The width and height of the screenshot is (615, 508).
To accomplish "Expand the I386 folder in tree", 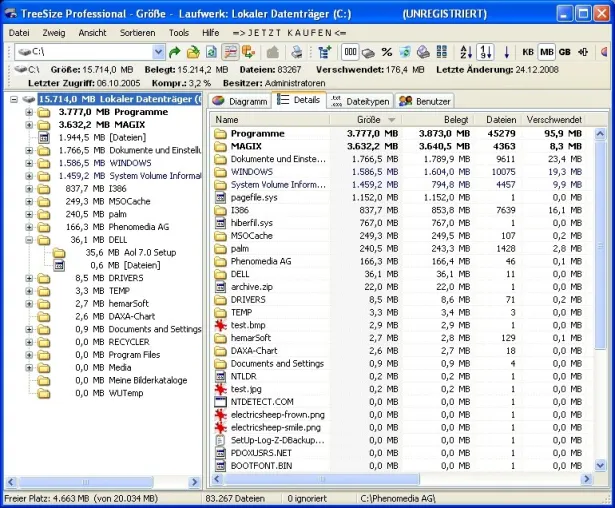I will pos(29,189).
